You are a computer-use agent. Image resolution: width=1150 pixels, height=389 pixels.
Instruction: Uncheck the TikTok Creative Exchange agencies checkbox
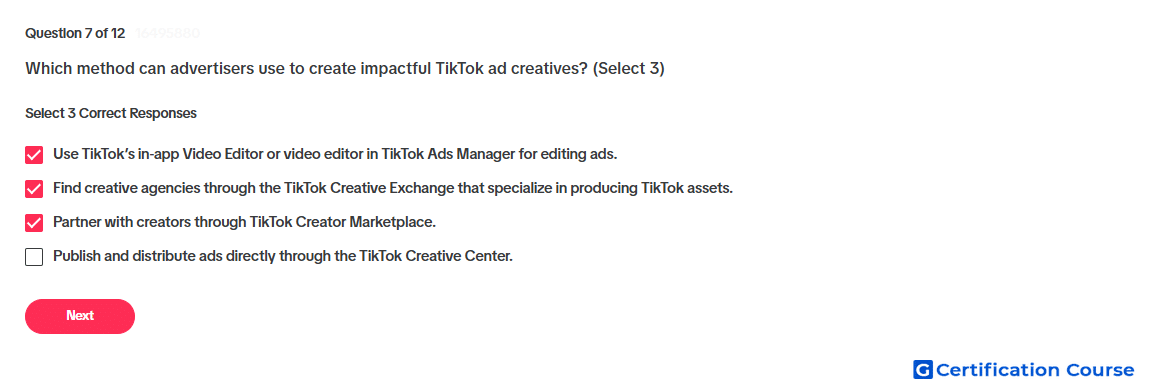pyautogui.click(x=34, y=189)
